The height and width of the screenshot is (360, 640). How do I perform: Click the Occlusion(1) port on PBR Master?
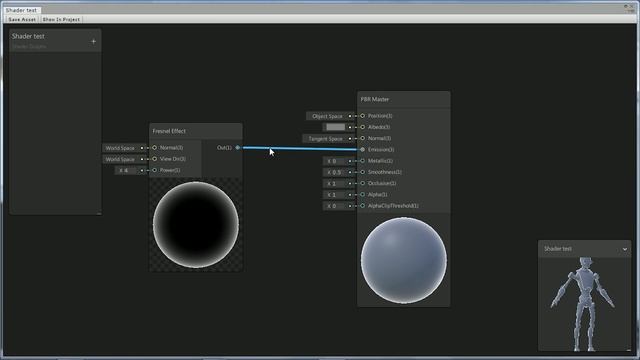(362, 183)
